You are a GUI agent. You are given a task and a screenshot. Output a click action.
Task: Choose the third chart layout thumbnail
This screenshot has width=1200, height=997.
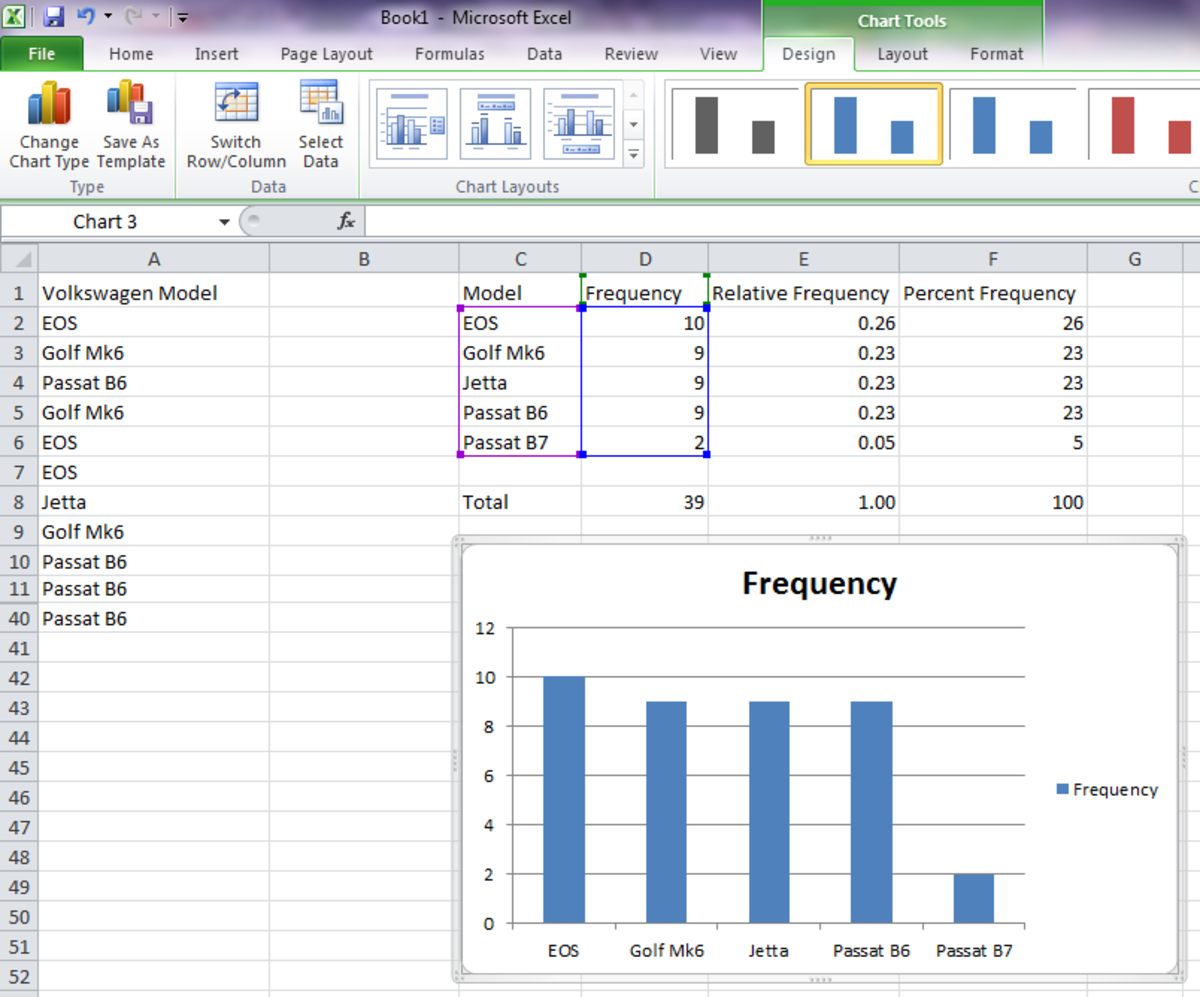click(x=578, y=124)
